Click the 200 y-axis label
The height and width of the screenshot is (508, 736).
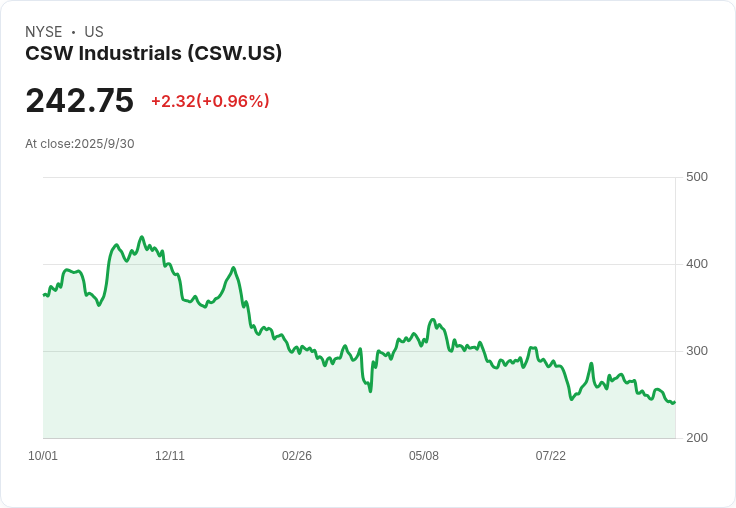point(697,438)
